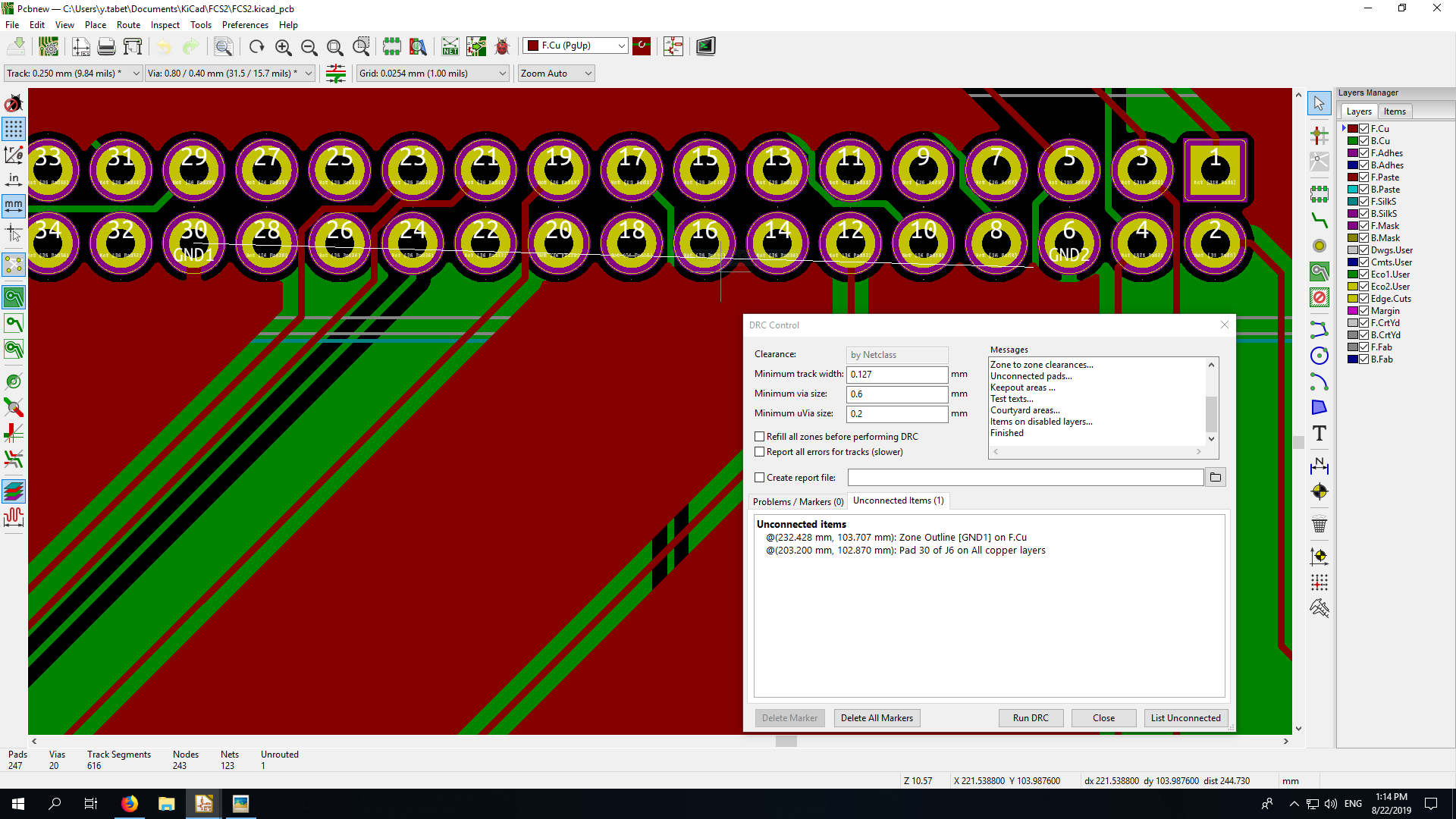Click the Zoom out magnifier icon
This screenshot has width=1456, height=819.
click(x=309, y=46)
